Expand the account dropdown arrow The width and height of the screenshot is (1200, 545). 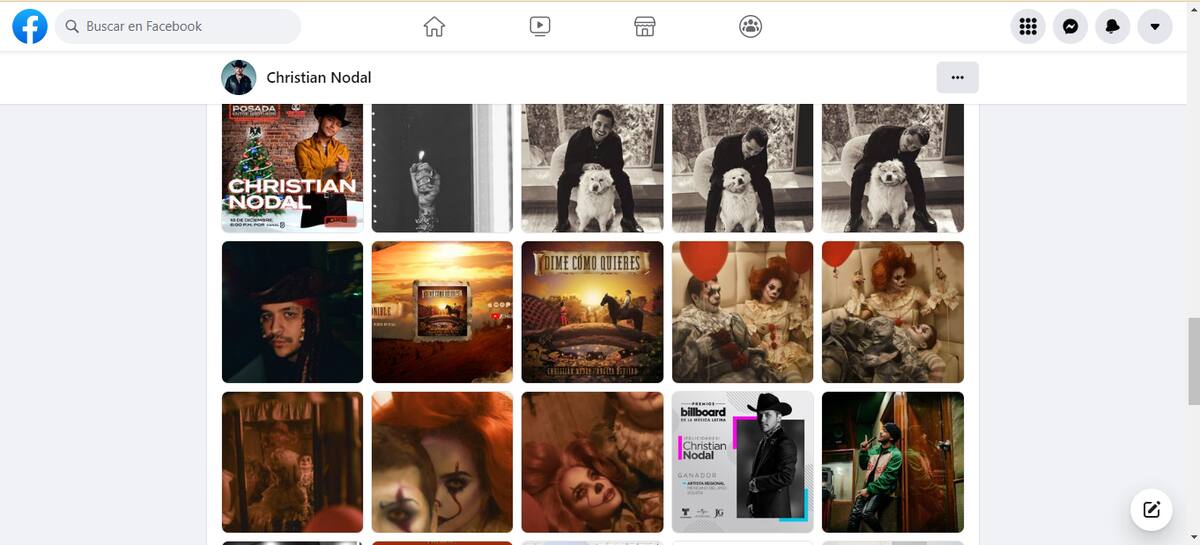pos(1155,27)
